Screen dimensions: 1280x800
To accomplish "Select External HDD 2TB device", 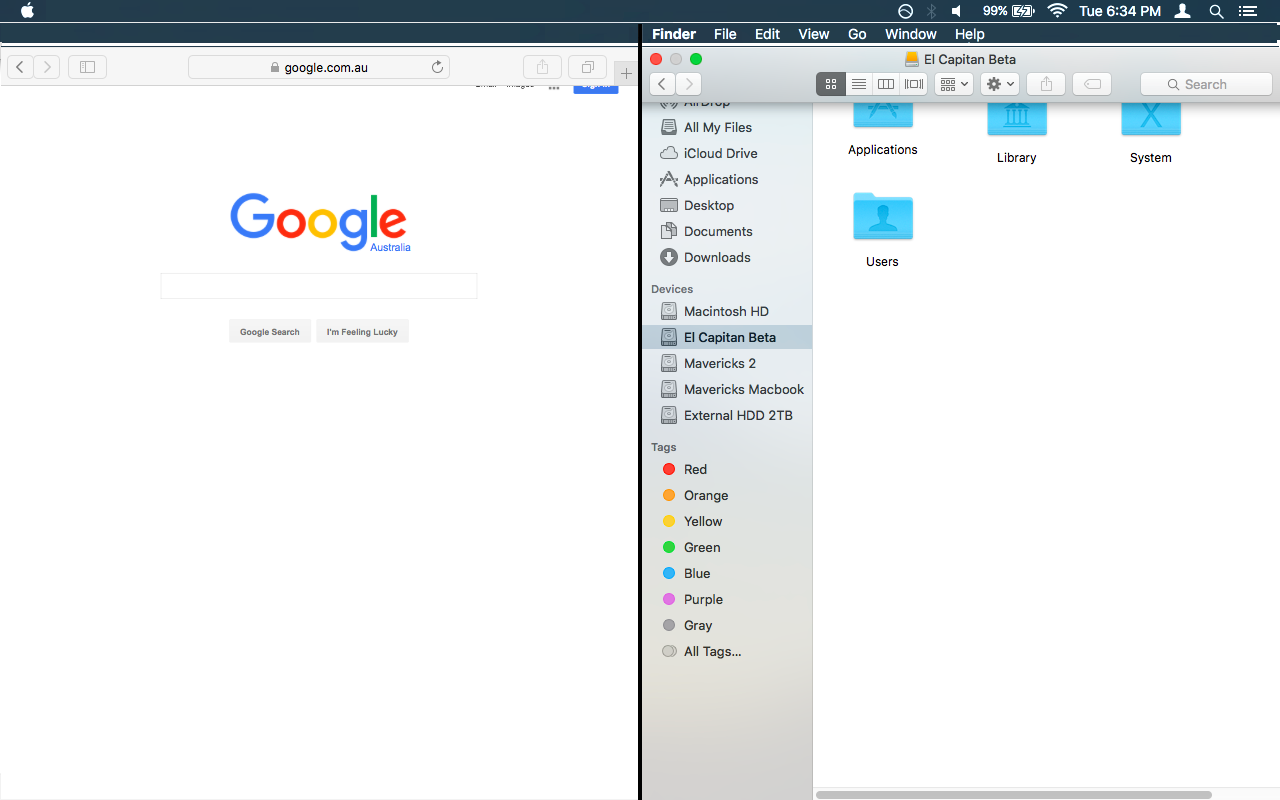I will (727, 415).
